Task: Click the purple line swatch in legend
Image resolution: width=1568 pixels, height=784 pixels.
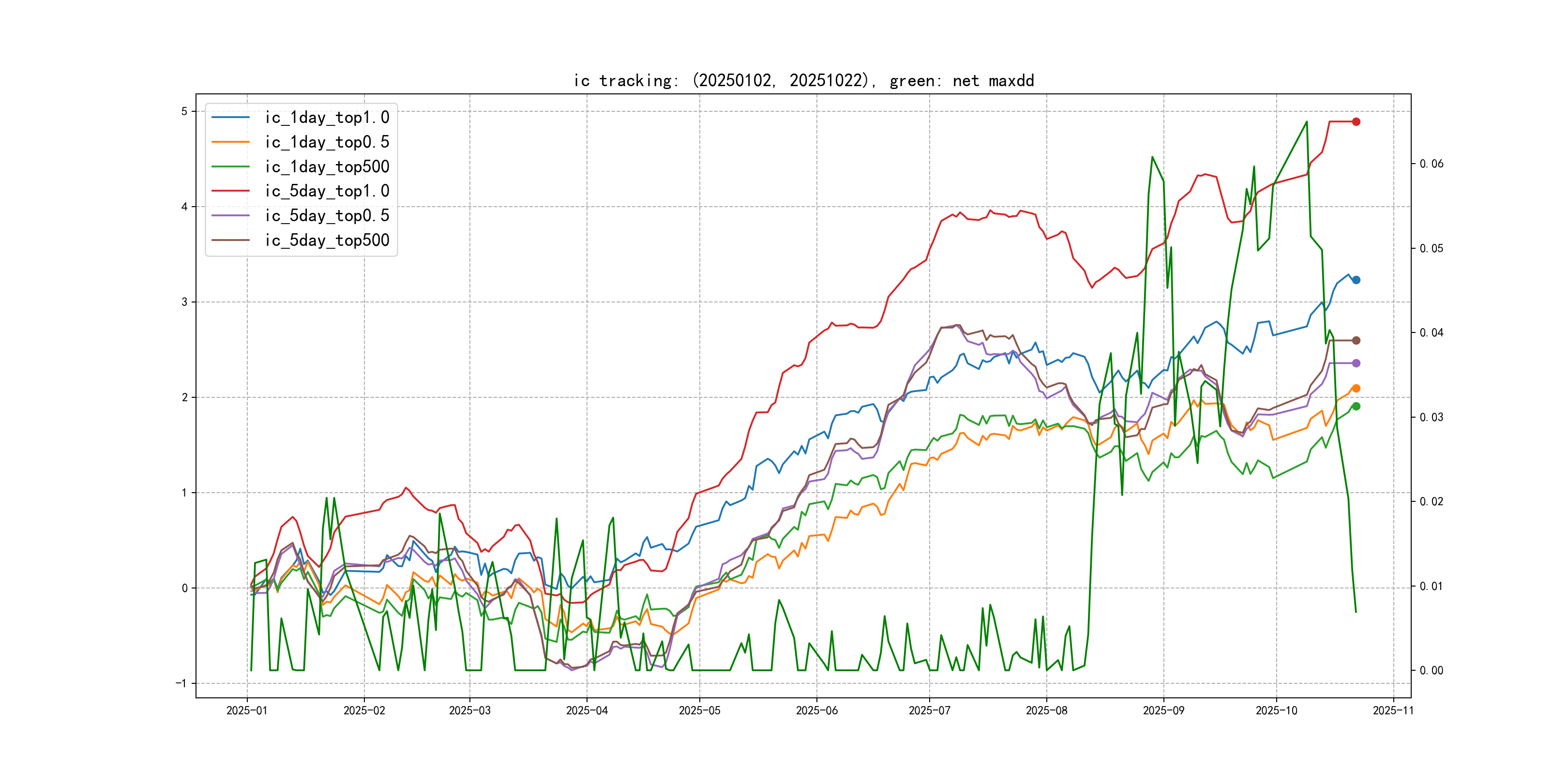Action: click(231, 215)
